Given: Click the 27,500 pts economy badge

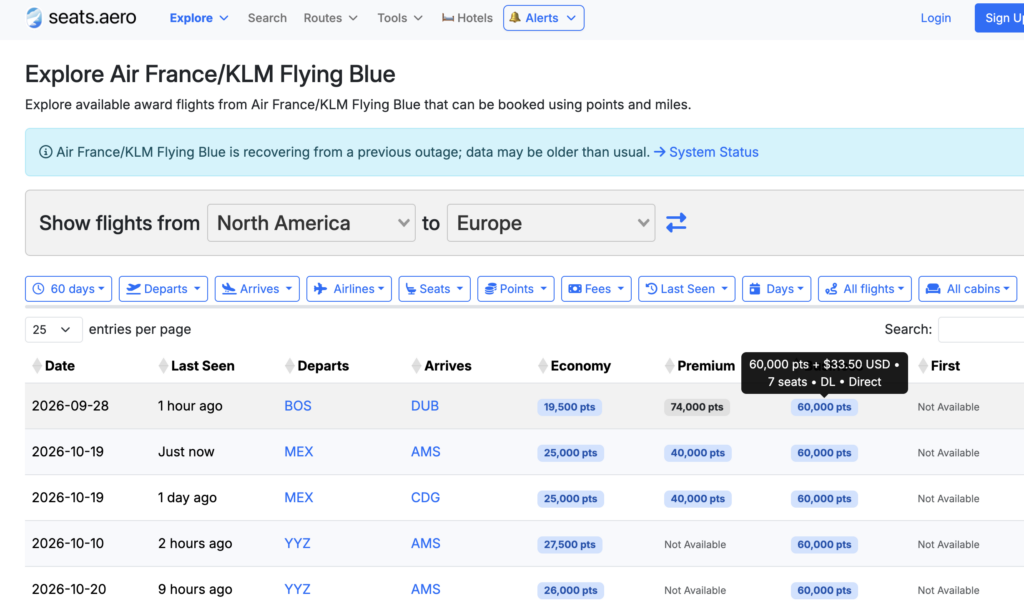Looking at the screenshot, I should click(569, 544).
